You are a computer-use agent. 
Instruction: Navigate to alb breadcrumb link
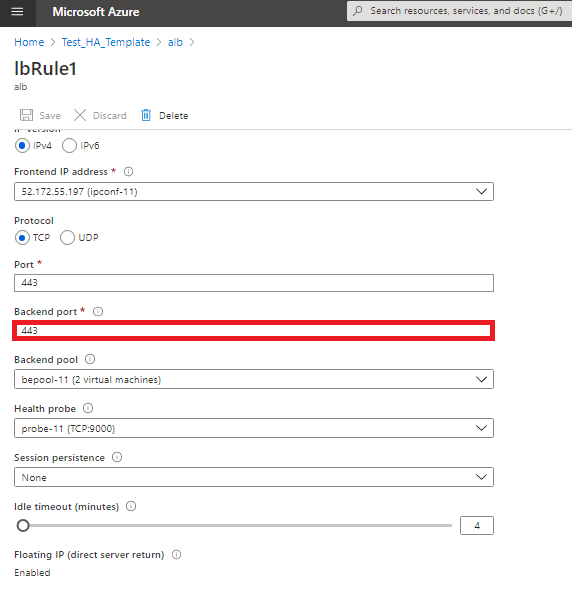(175, 42)
